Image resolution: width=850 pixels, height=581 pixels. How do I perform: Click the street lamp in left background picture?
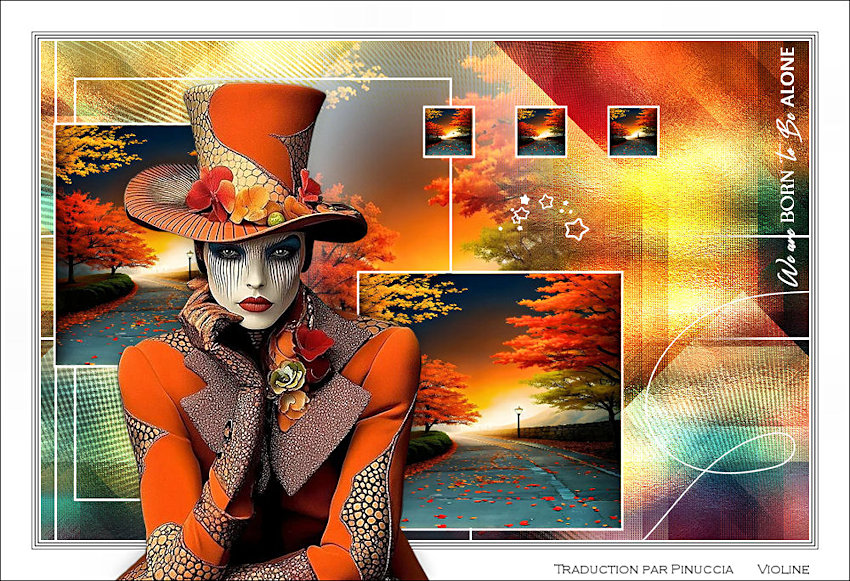click(189, 264)
